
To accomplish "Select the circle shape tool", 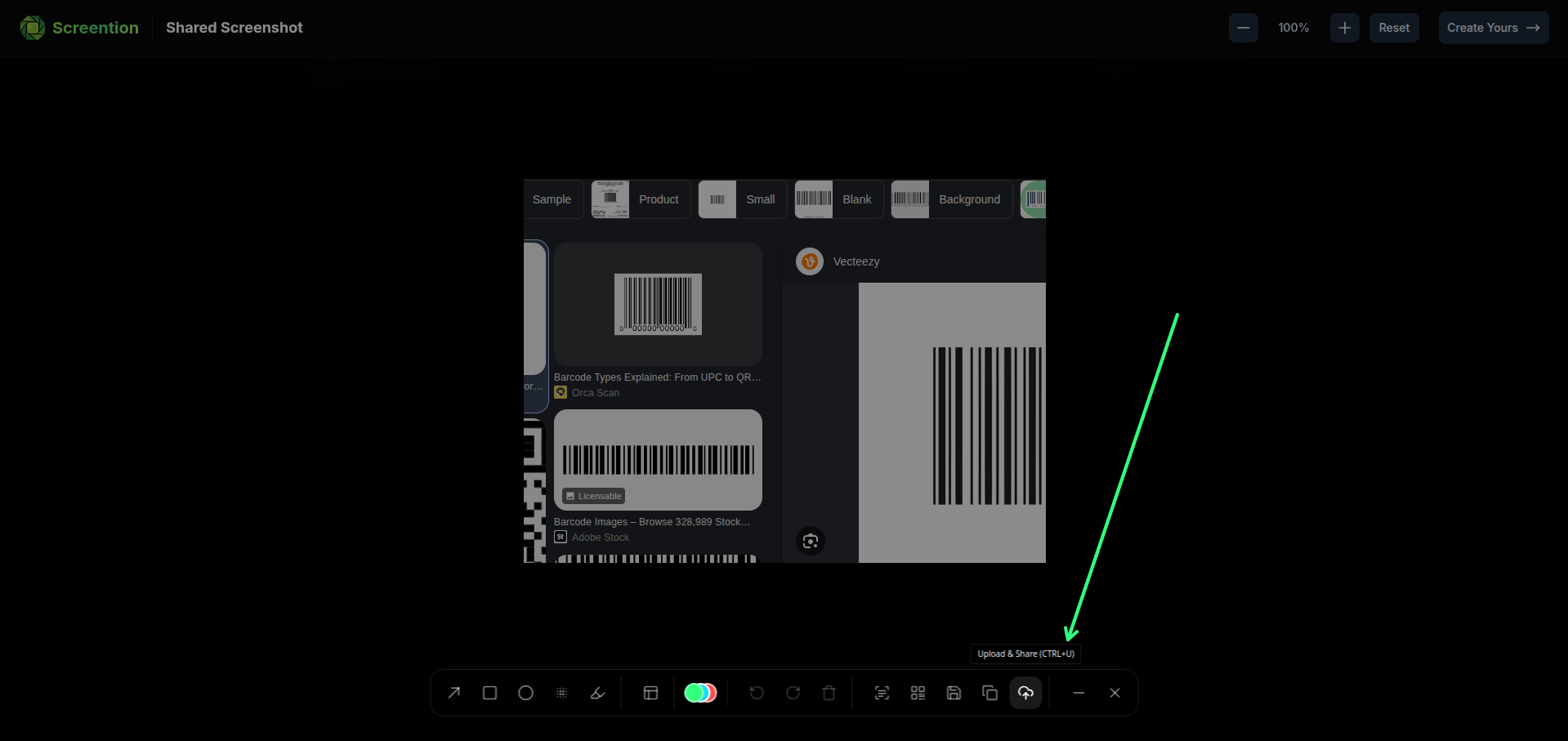I will 526,693.
